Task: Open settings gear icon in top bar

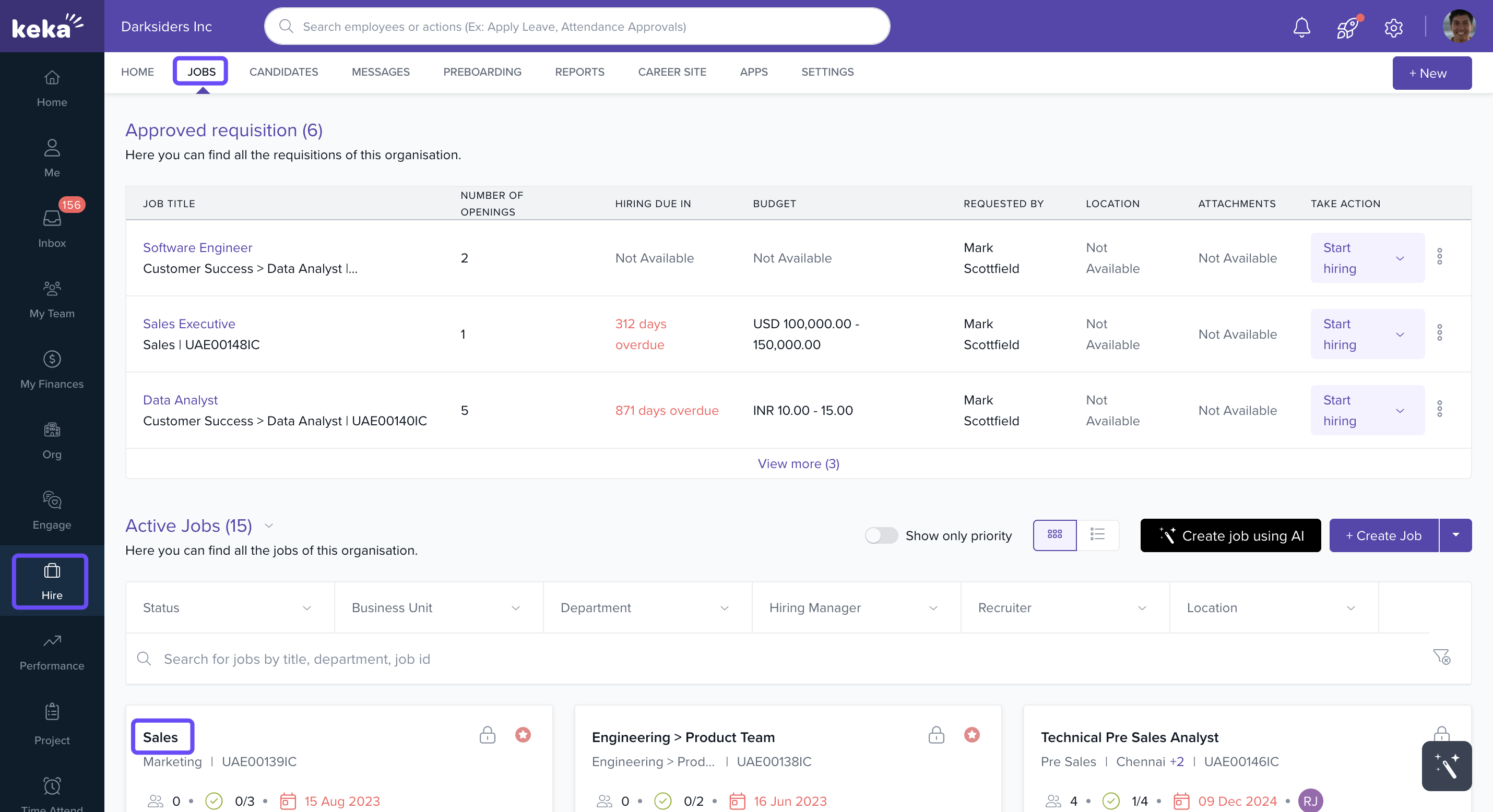Action: 1393,27
